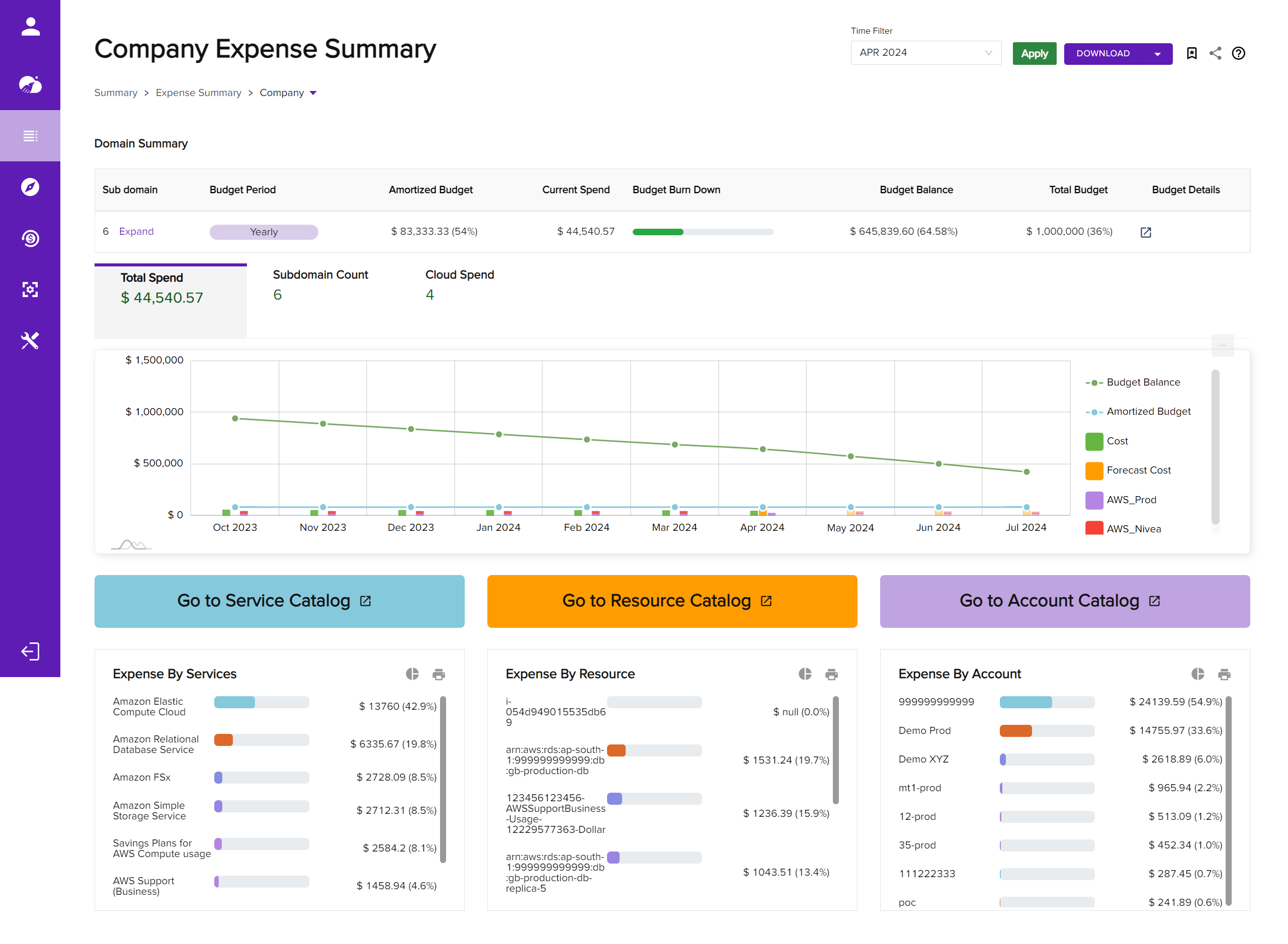Click the mt1-prod account row

(x=1060, y=788)
